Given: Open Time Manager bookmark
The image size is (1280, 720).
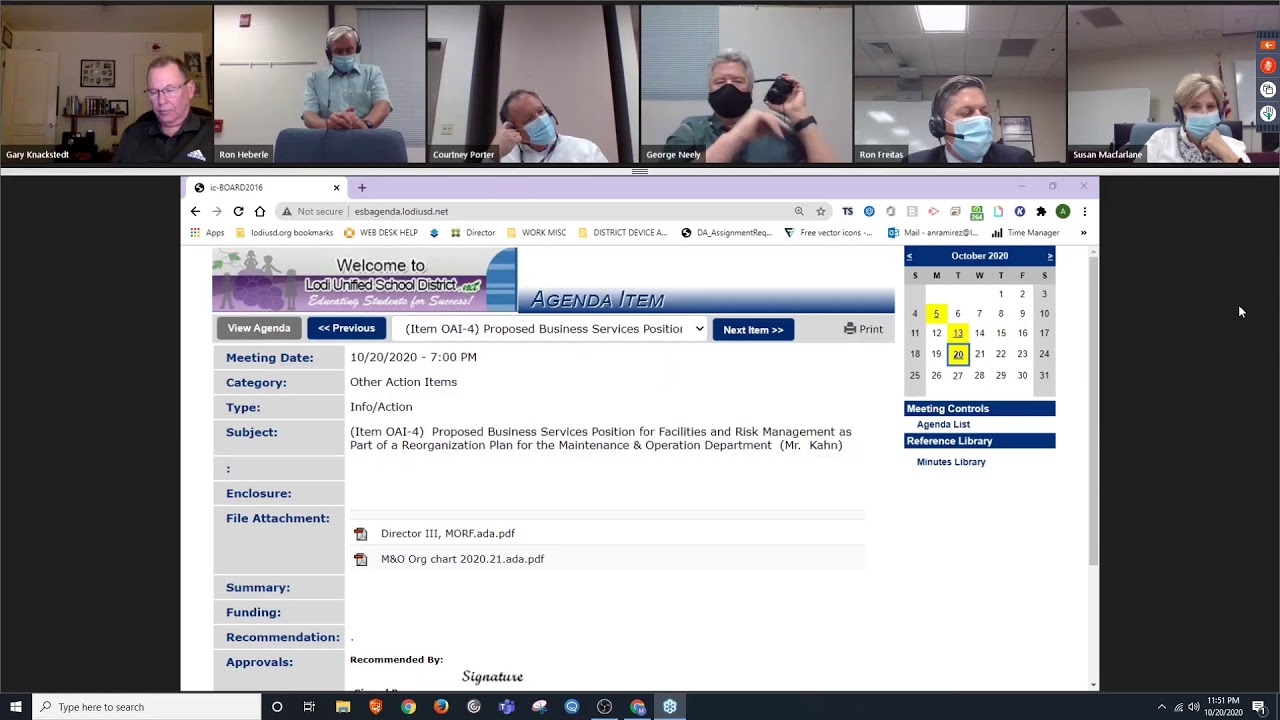Looking at the screenshot, I should click(1025, 232).
